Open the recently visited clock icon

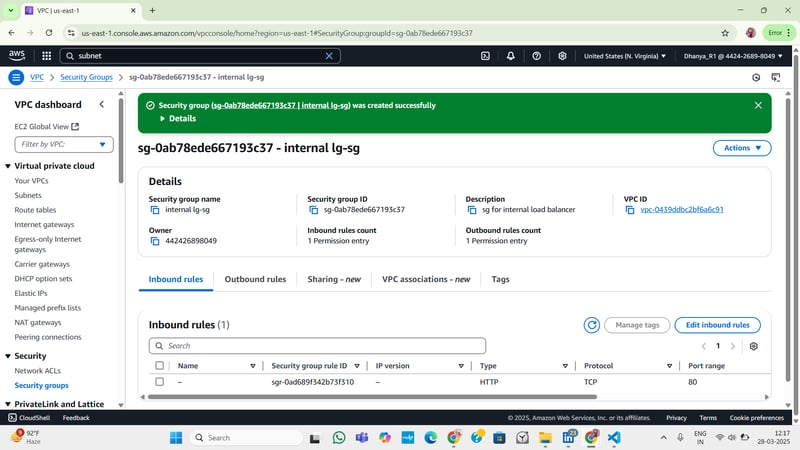tap(756, 78)
